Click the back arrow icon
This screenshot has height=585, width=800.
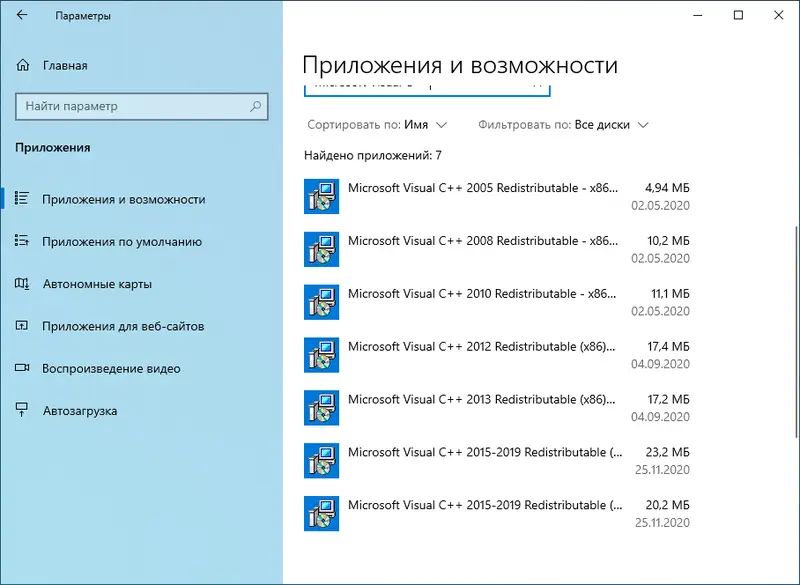(x=21, y=15)
